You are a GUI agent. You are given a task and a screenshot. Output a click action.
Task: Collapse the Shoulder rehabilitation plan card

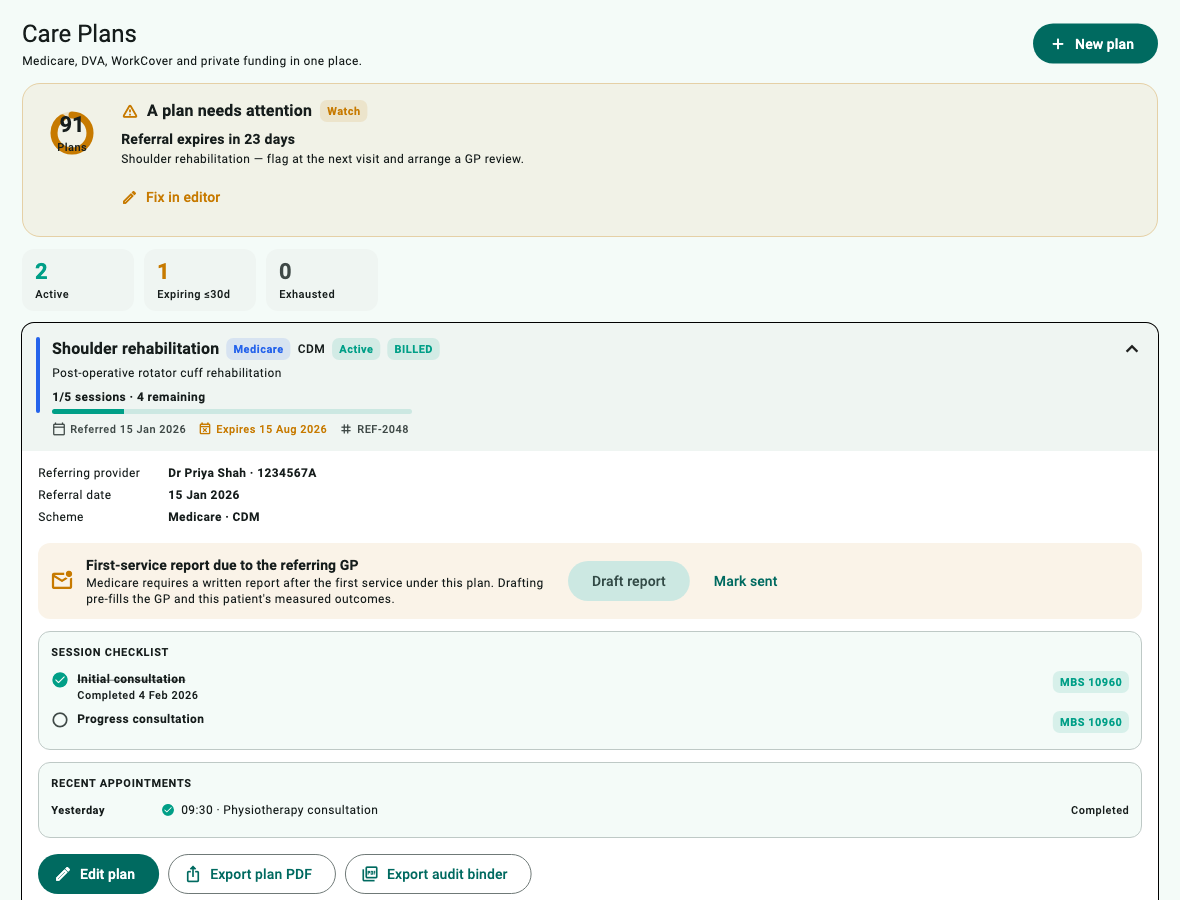(x=1131, y=349)
